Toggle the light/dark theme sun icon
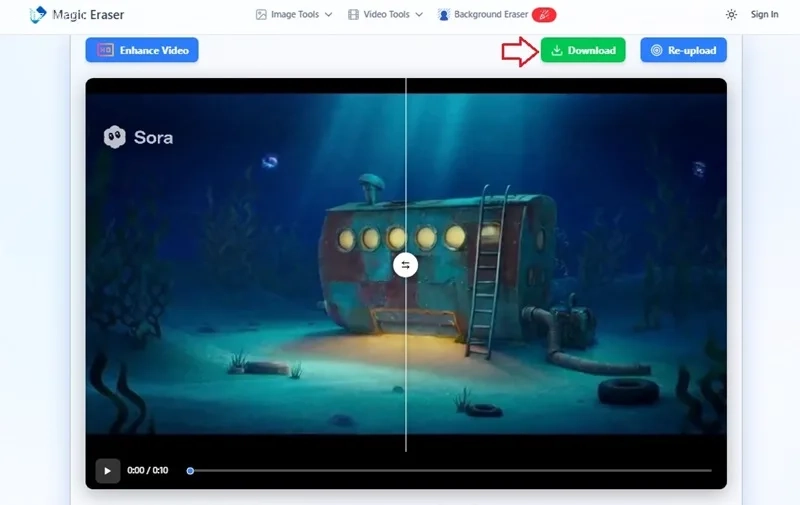This screenshot has height=505, width=800. pos(731,15)
